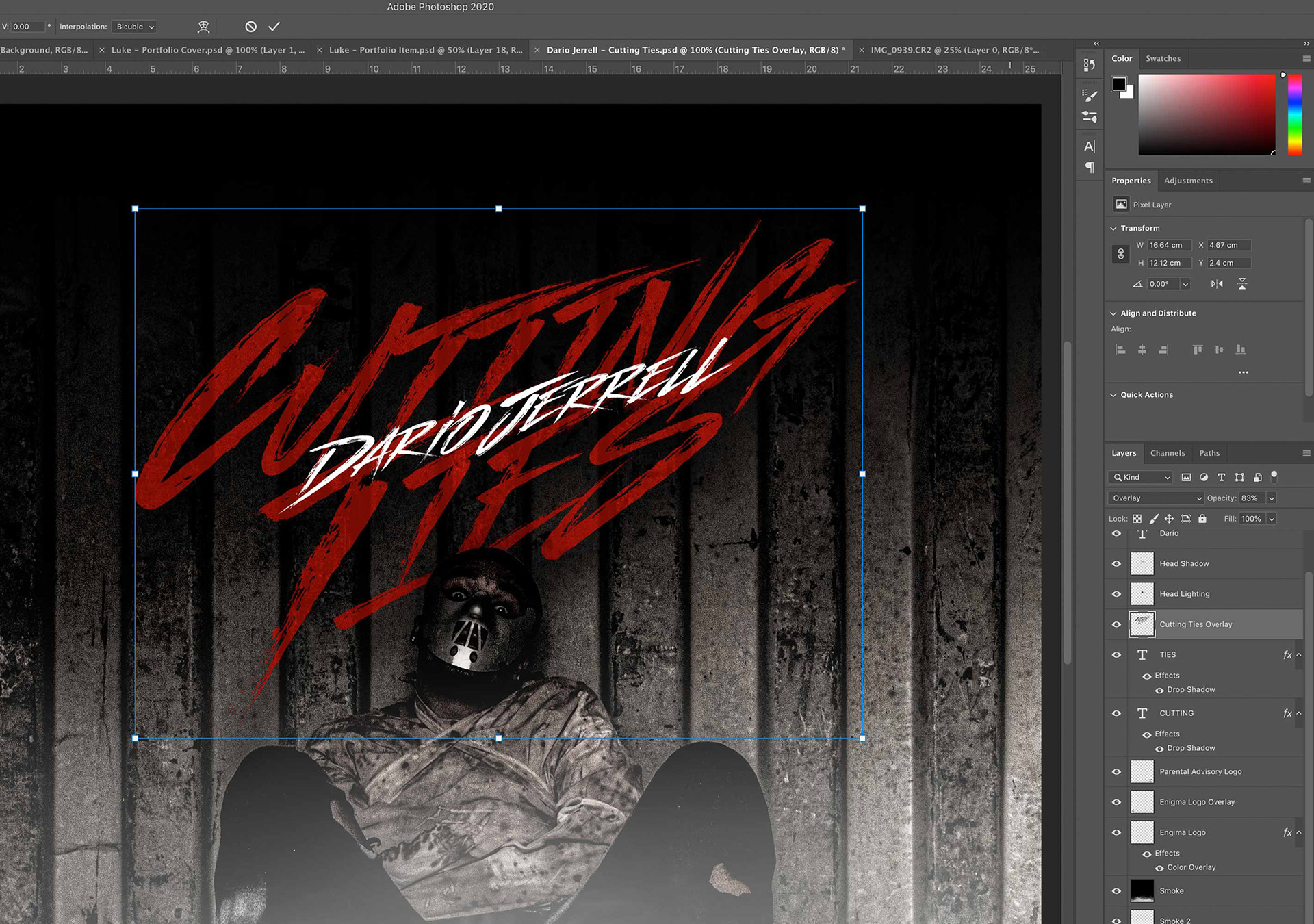Screen dimensions: 1314x924
Task: Open the Character panel icon
Action: [x=1090, y=146]
